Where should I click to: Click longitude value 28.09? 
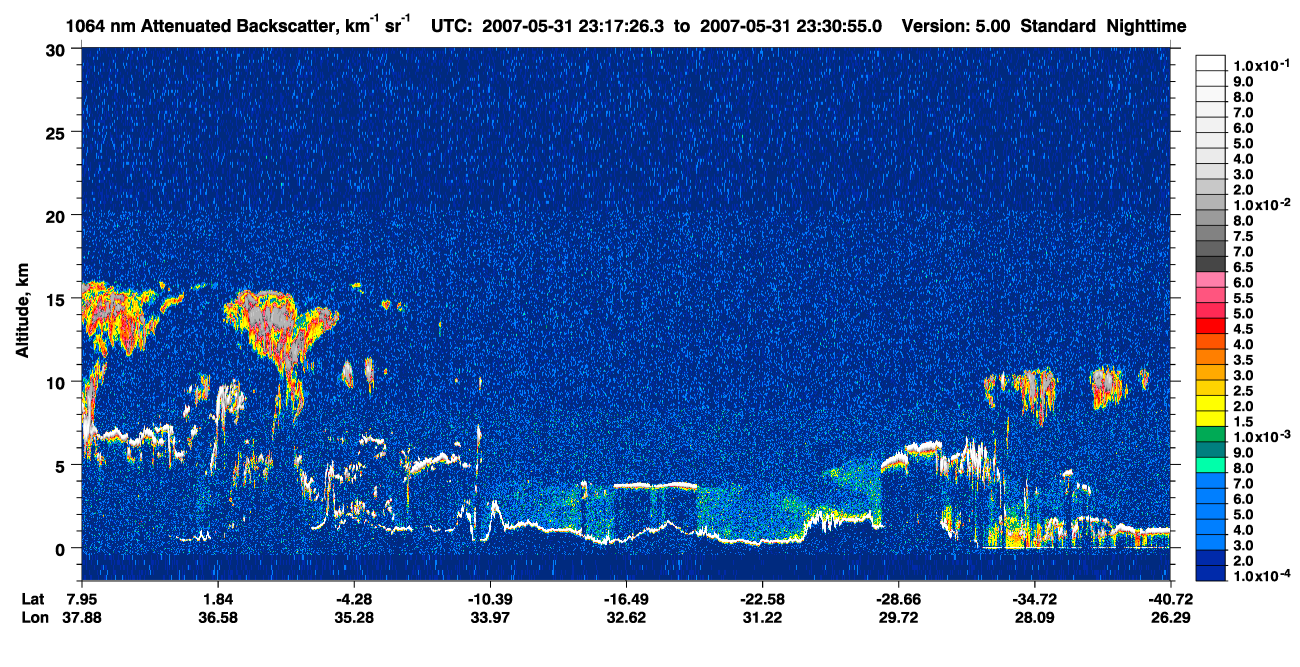[1034, 617]
